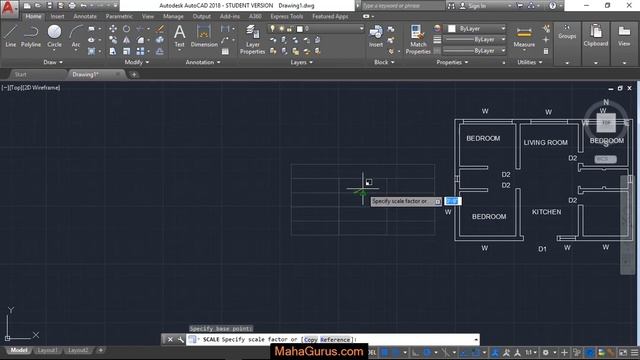Screen dimensions: 640x360
Task: Add a new drawing tab with plus
Action: click(x=134, y=74)
